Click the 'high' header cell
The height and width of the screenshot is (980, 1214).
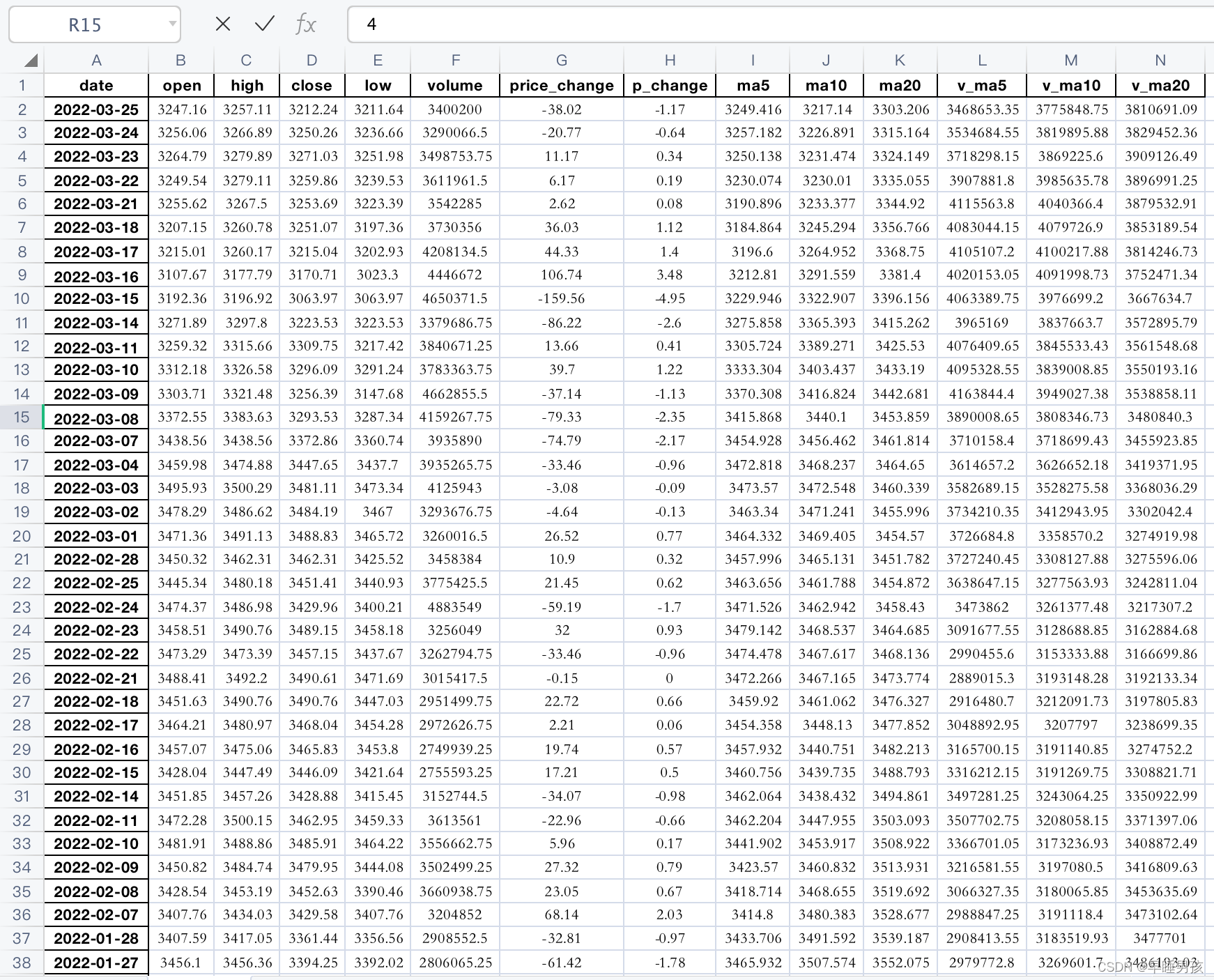[x=247, y=85]
